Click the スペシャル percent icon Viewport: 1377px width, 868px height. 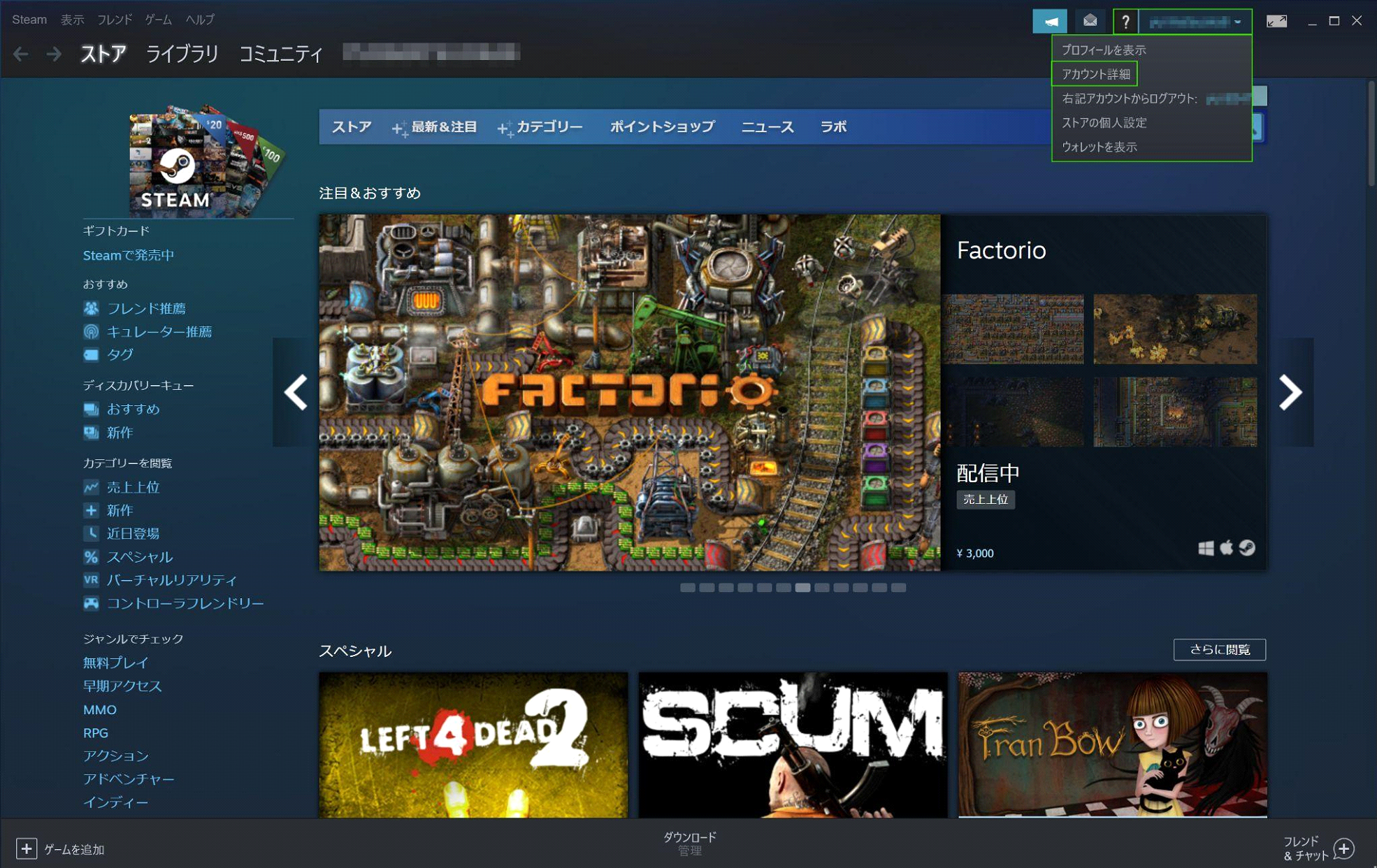tap(91, 557)
